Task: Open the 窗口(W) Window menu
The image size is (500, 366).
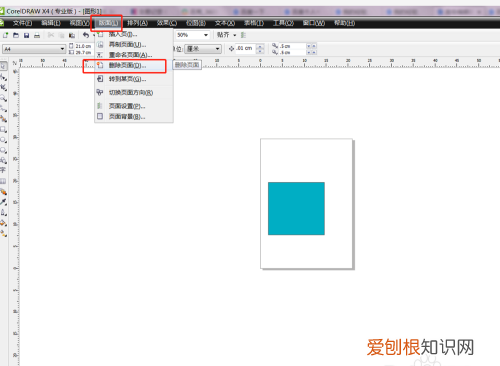Action: (314, 23)
